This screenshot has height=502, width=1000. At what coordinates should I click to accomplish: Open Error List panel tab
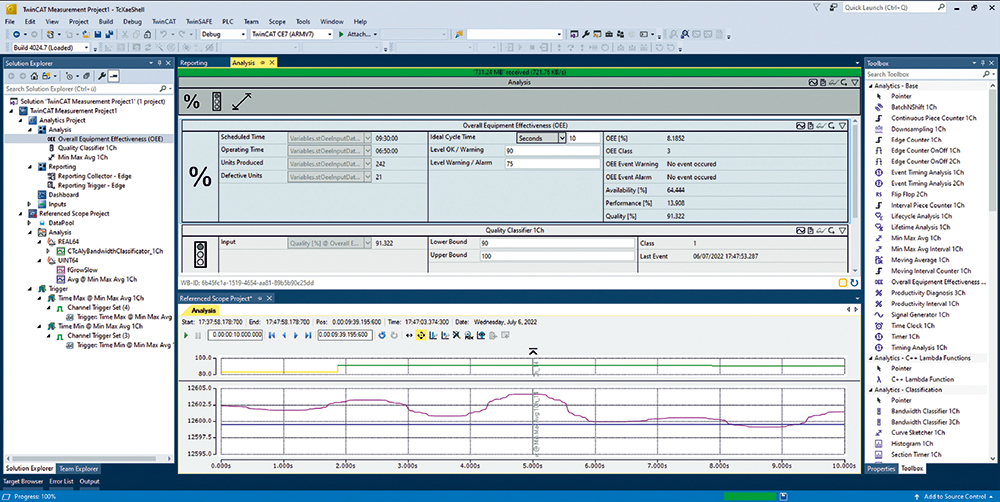point(61,482)
